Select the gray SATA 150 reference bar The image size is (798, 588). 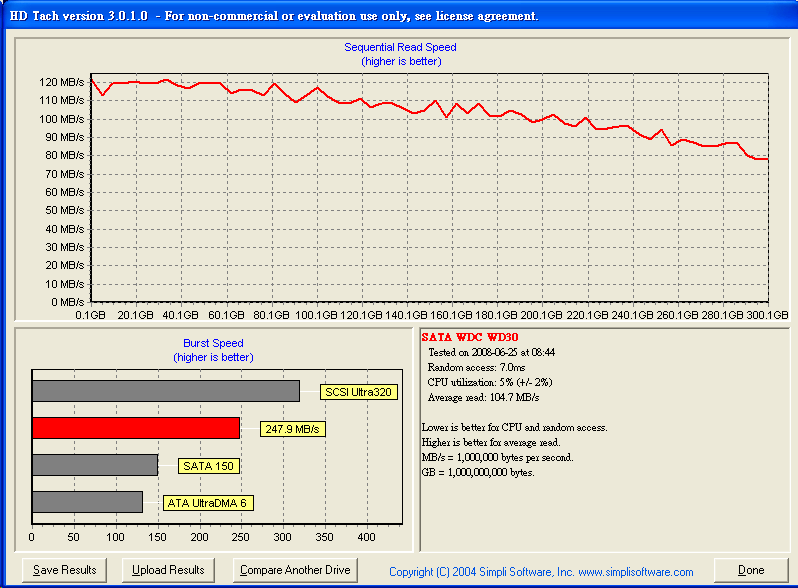[95, 465]
